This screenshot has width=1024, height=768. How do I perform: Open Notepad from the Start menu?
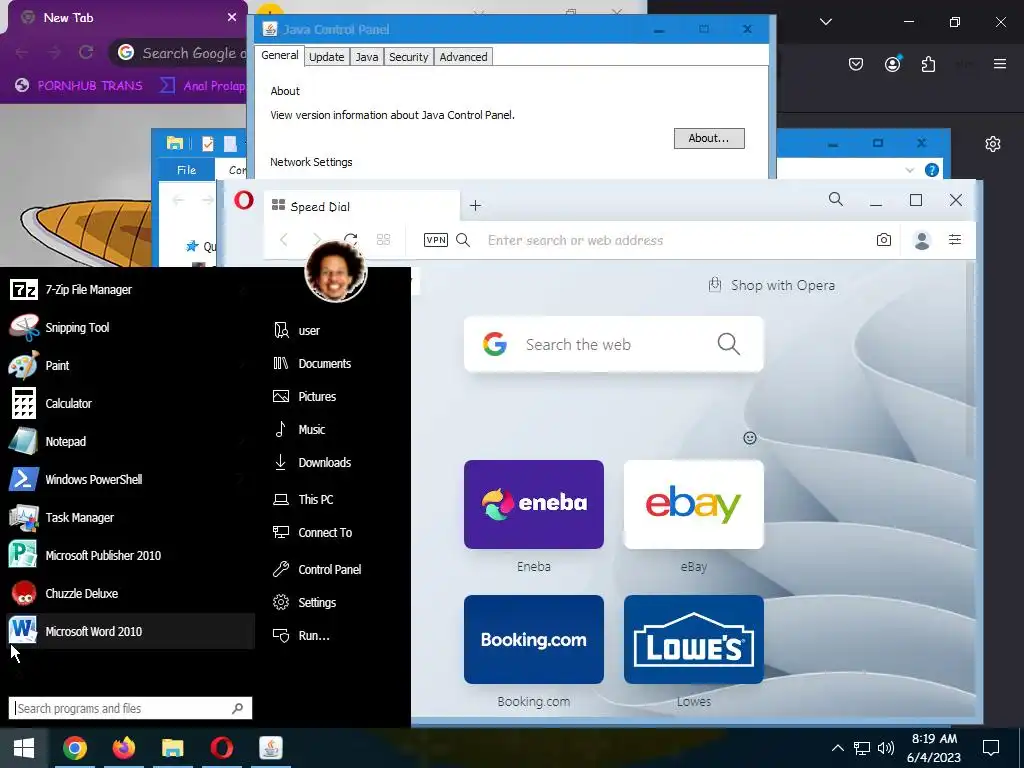129,441
